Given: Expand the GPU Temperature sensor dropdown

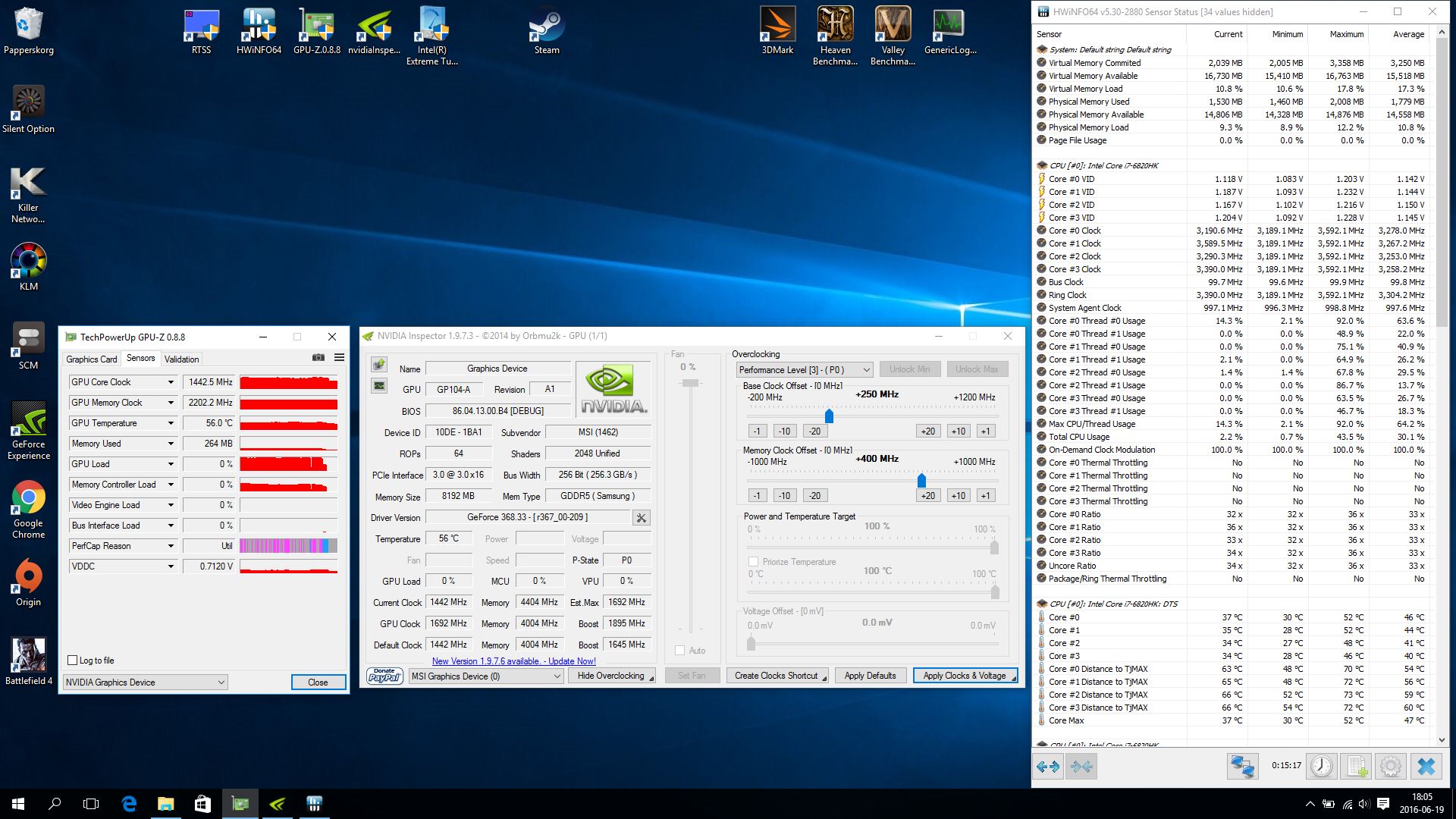Looking at the screenshot, I should (171, 423).
